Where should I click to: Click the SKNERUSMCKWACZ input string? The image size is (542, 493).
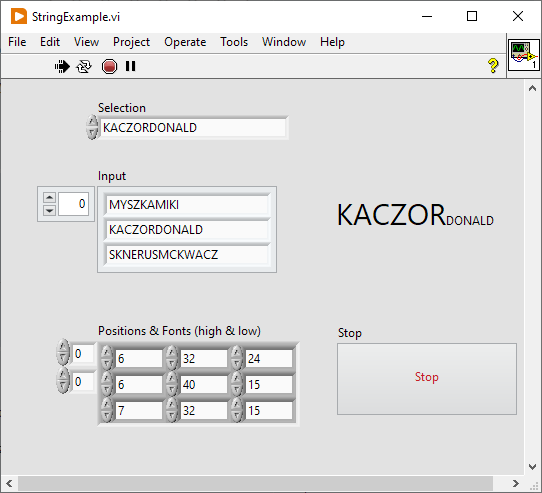[x=187, y=255]
